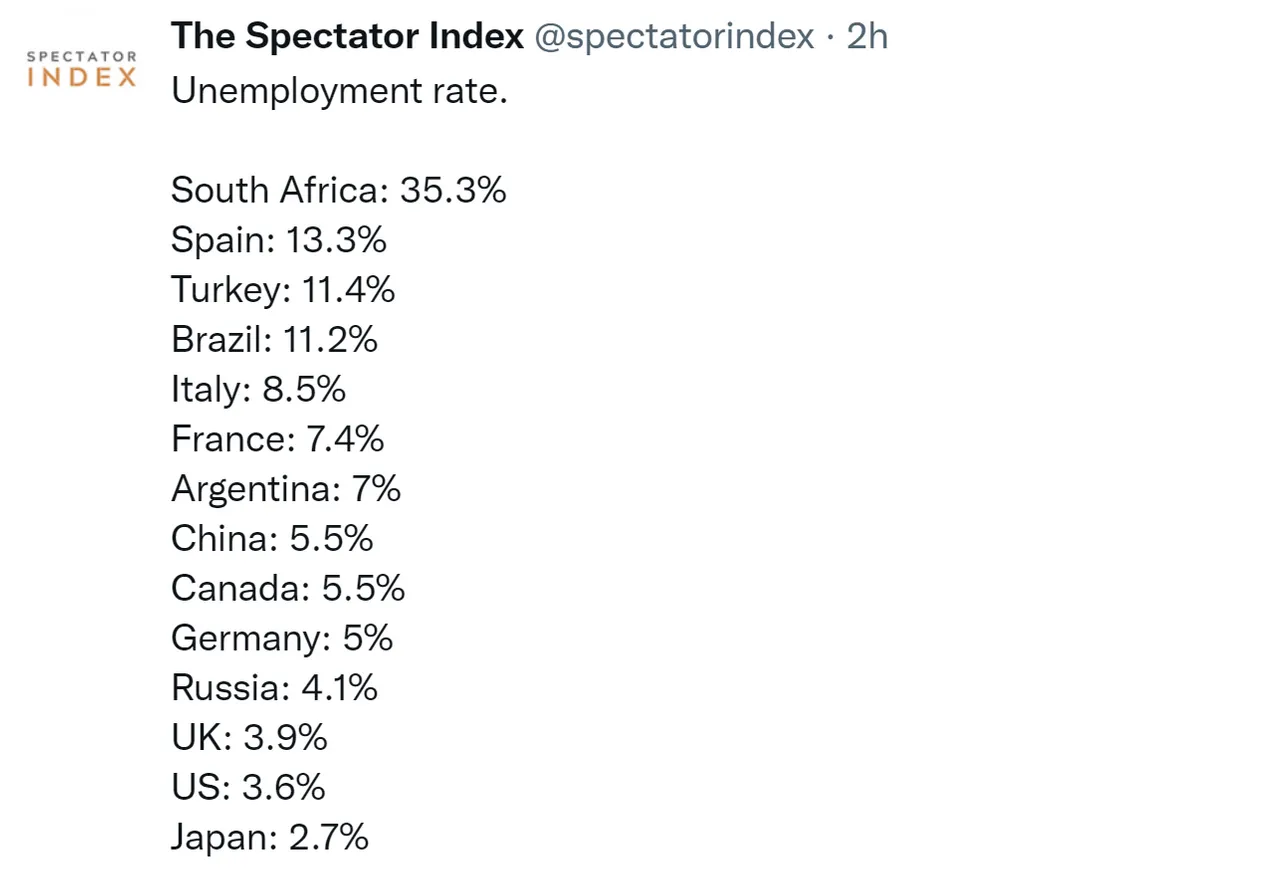The width and height of the screenshot is (1280, 881).
Task: Click the Argentina: 7% entry
Action: [286, 489]
